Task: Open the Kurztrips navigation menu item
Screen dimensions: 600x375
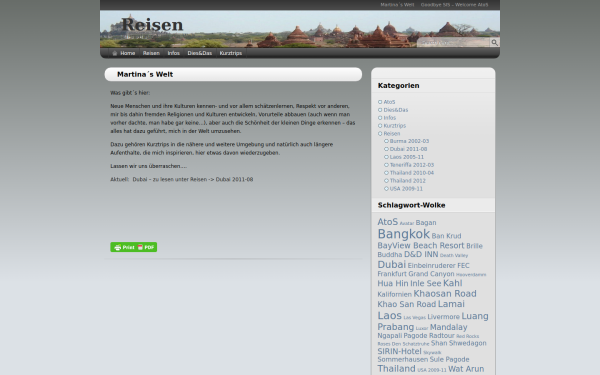Action: tap(231, 53)
